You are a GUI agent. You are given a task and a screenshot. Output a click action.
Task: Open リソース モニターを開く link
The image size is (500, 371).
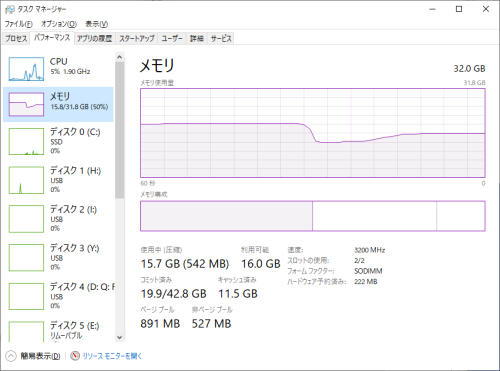[112, 356]
